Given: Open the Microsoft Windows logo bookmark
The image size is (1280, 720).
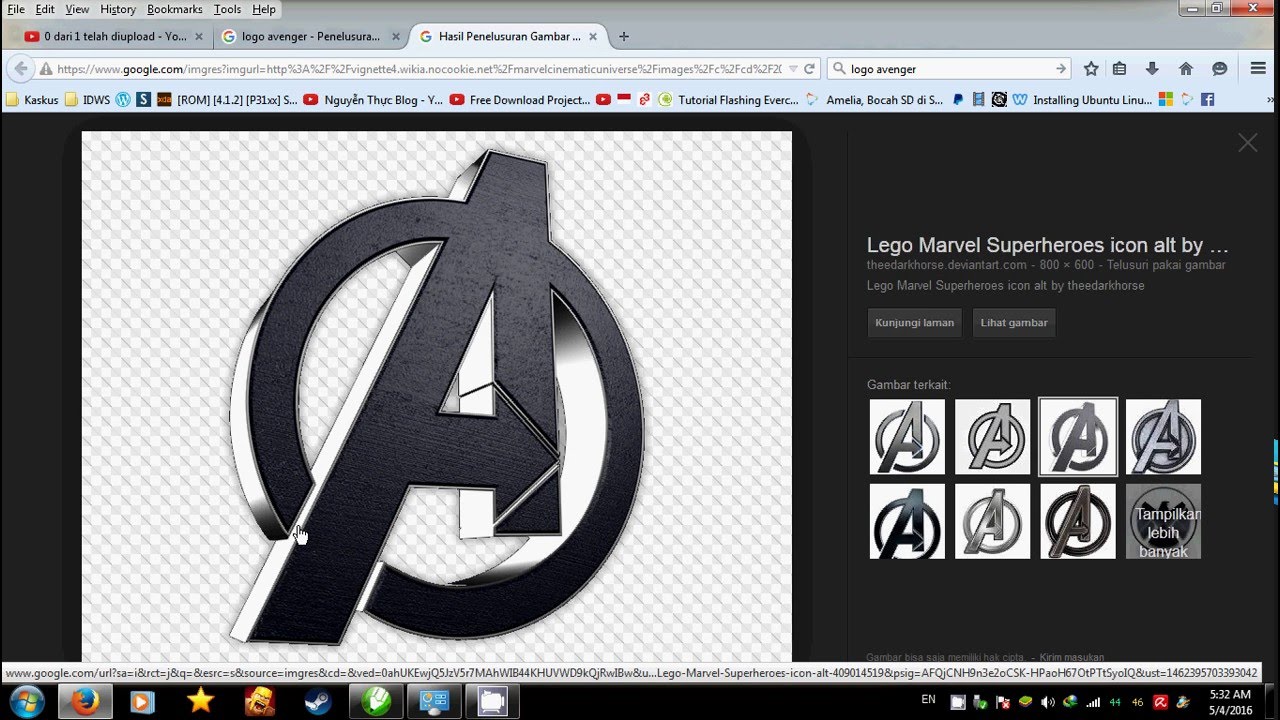Looking at the screenshot, I should click(1166, 100).
